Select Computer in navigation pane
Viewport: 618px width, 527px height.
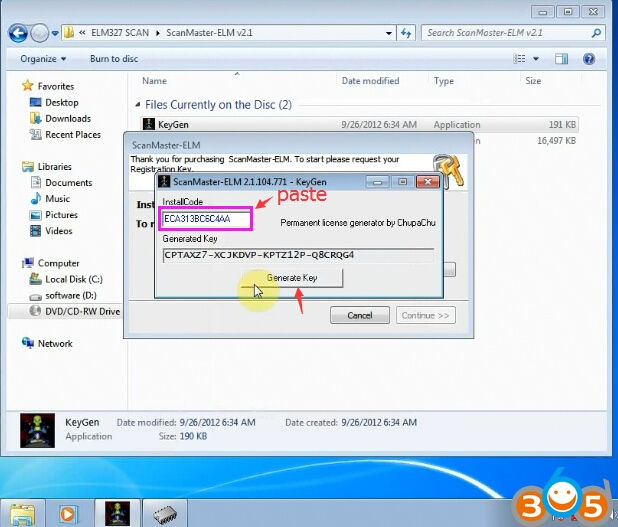click(x=58, y=263)
